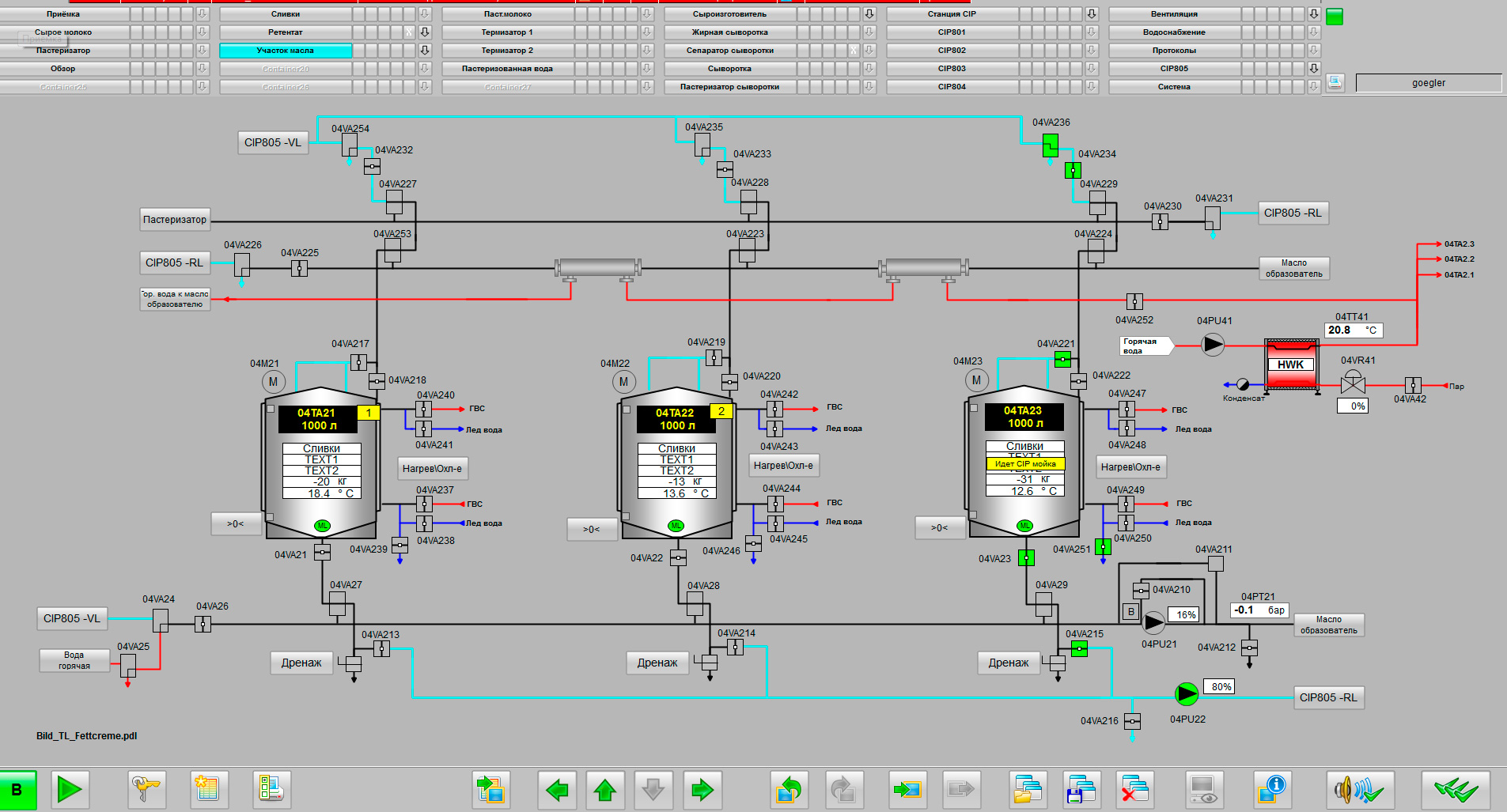
Task: Select pump 04PU21 symbol
Action: click(x=1154, y=622)
